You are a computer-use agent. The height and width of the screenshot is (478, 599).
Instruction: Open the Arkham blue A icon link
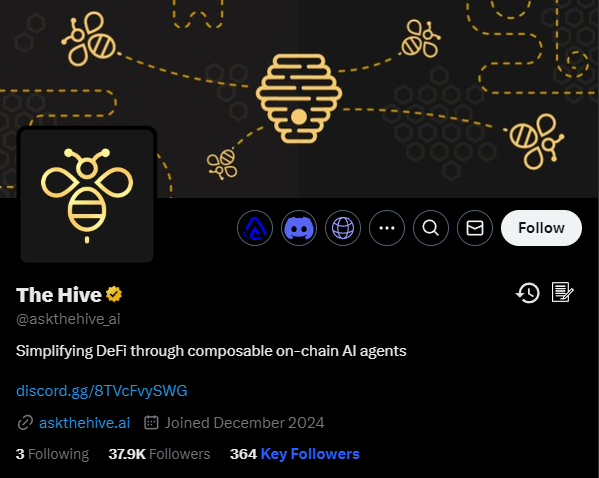[x=255, y=228]
